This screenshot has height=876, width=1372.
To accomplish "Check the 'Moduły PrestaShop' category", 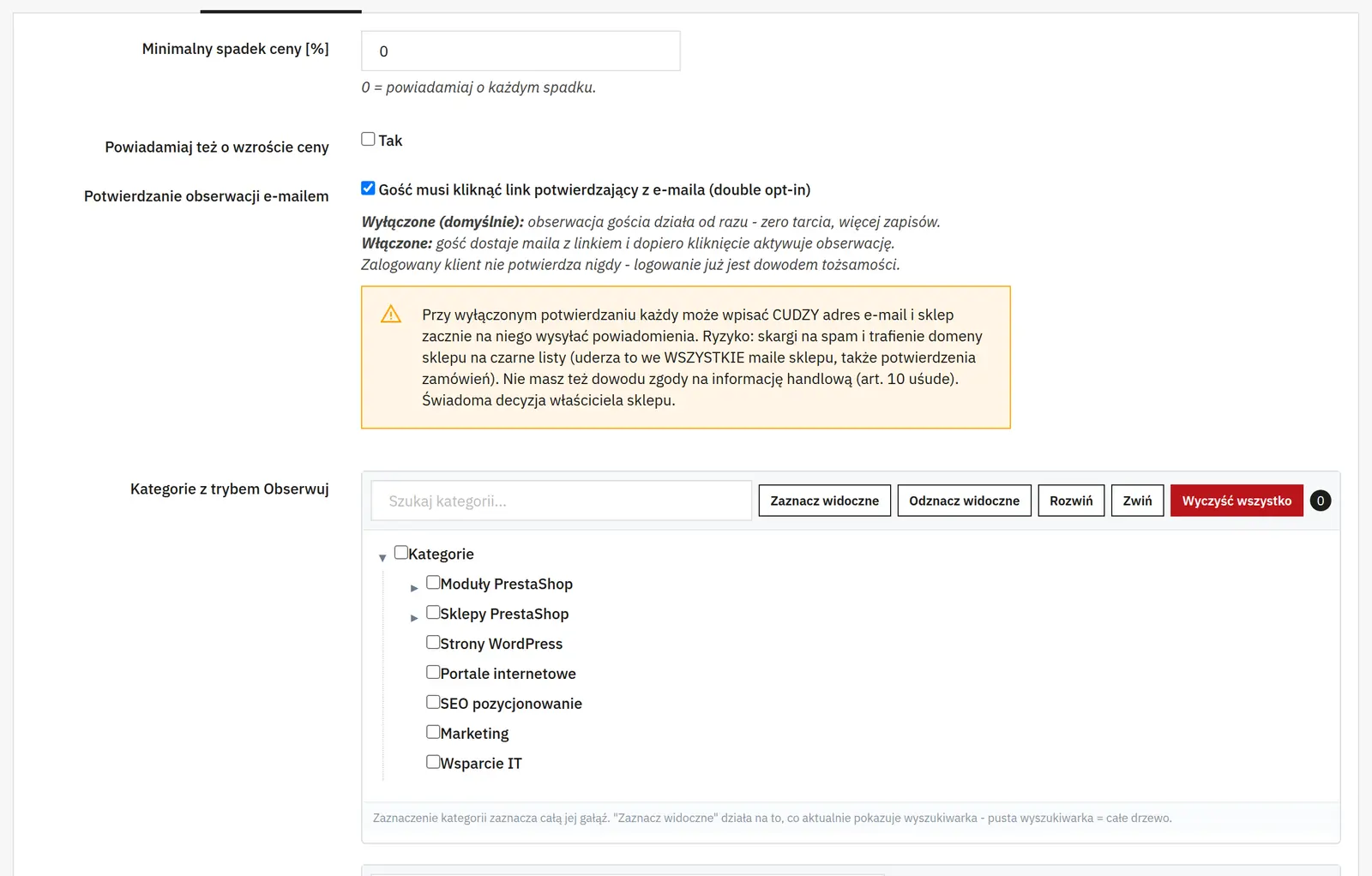I will point(433,582).
